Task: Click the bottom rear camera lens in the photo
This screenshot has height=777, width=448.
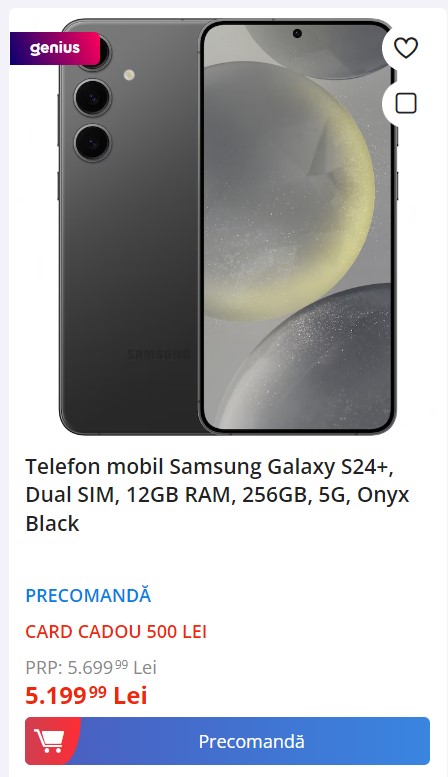Action: (92, 143)
